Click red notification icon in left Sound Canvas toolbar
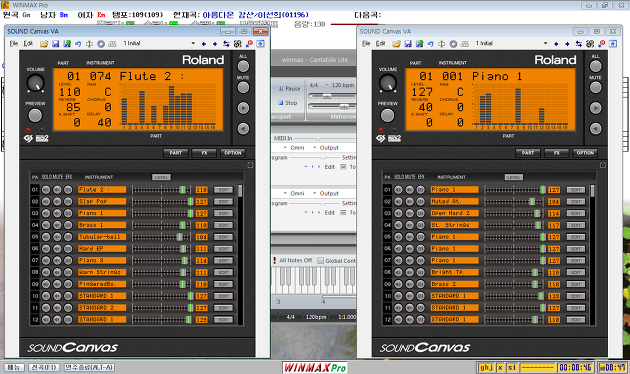 (250, 43)
